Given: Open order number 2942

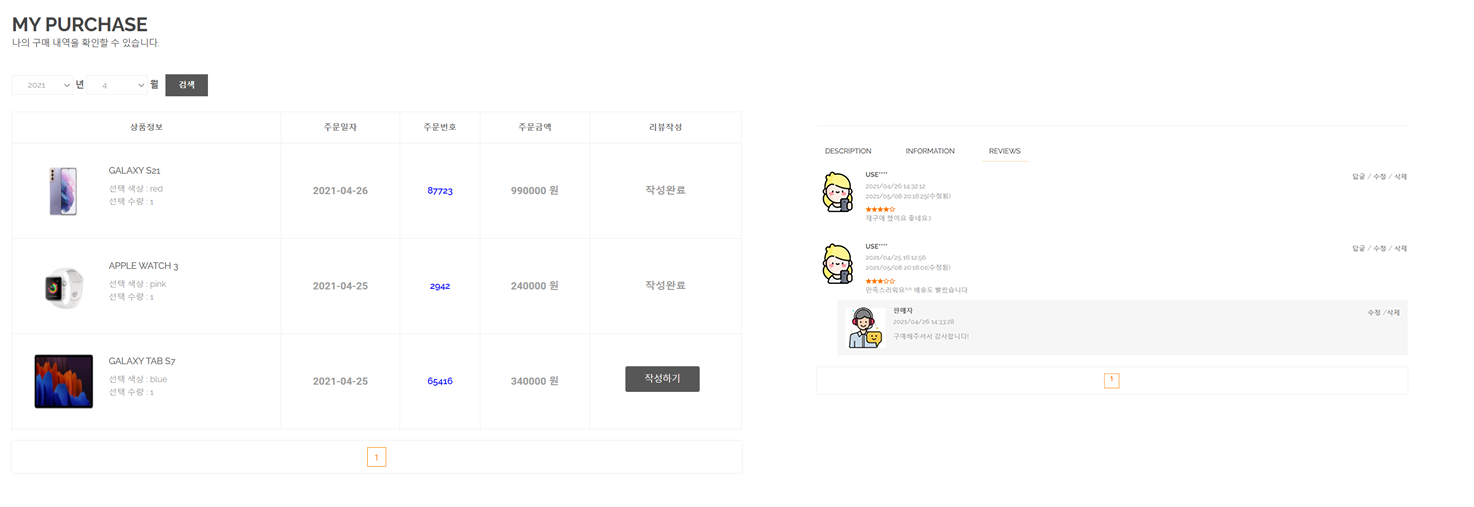Looking at the screenshot, I should point(440,286).
